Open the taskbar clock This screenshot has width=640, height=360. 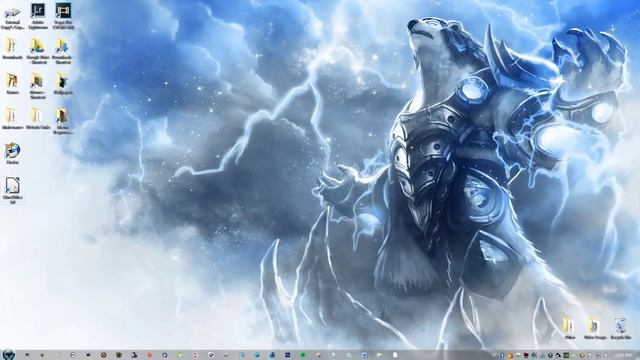624,355
